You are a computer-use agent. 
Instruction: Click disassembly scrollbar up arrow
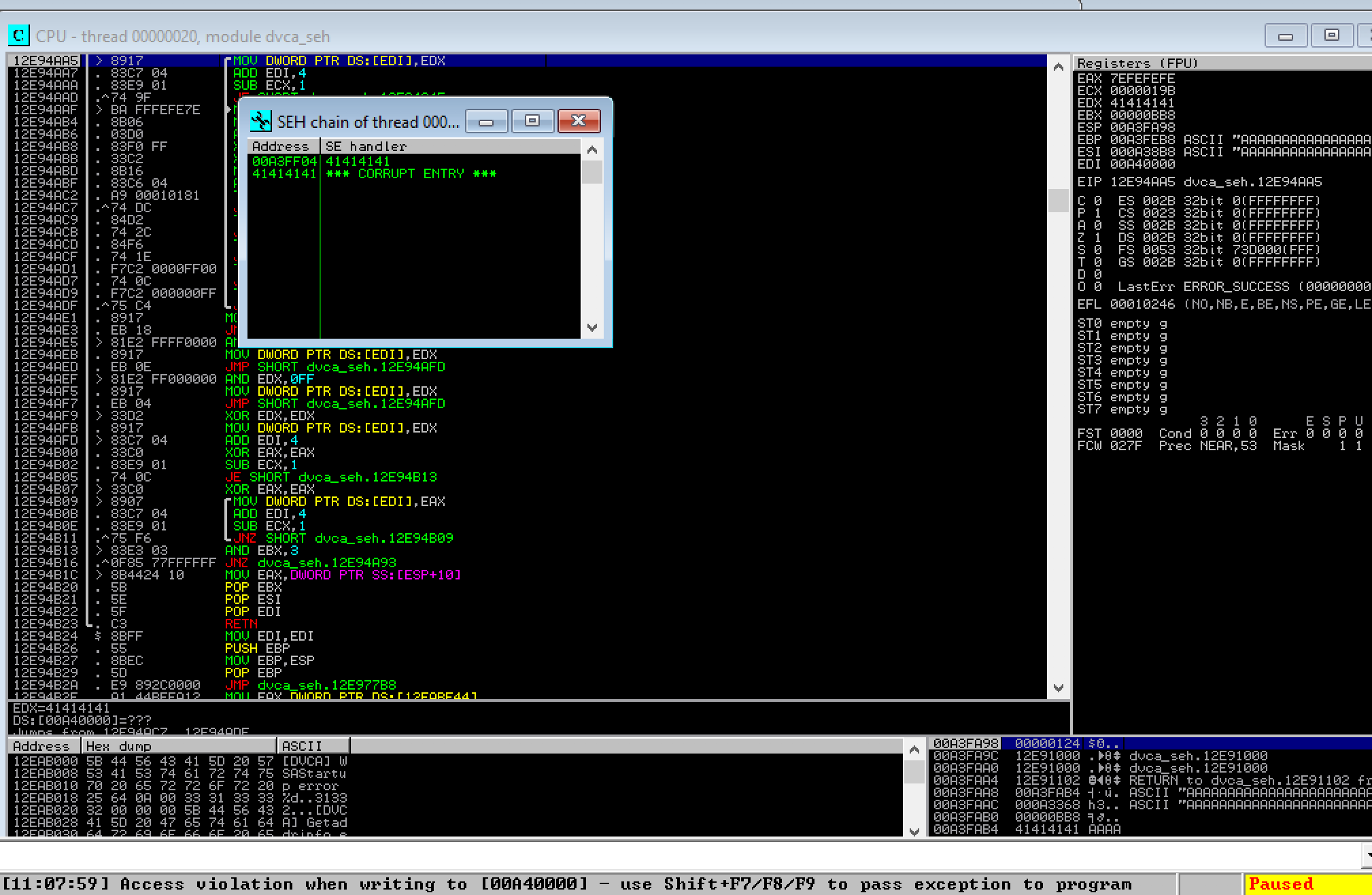[1058, 67]
